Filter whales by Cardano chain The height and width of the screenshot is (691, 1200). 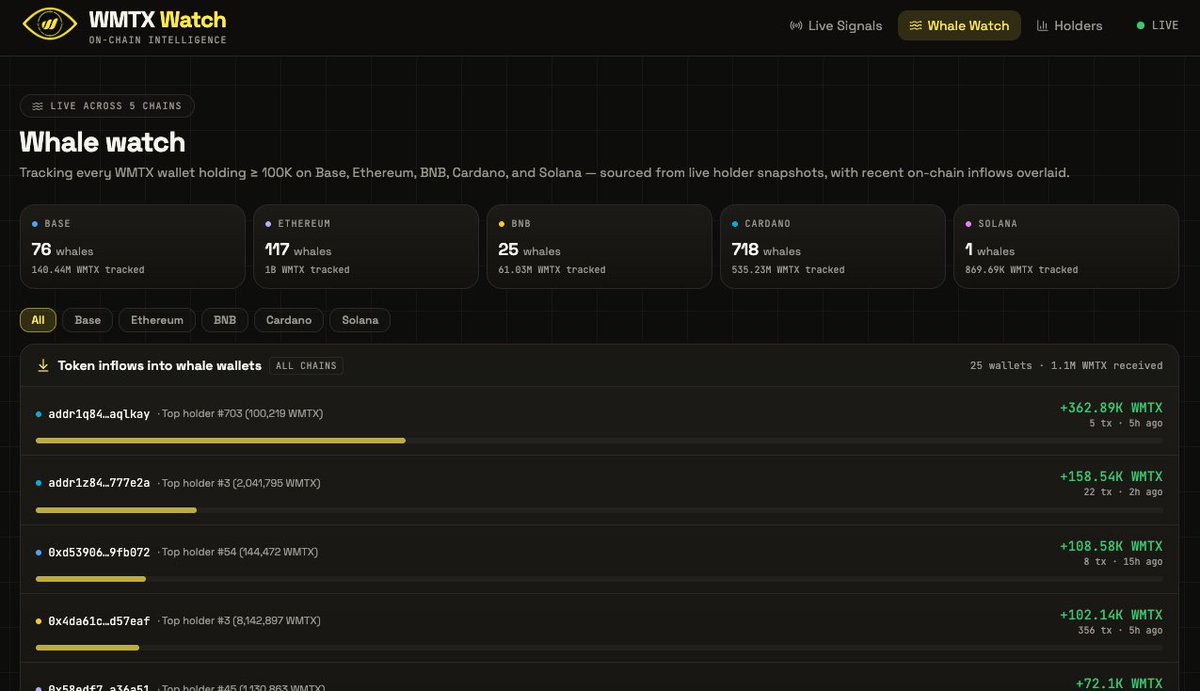[x=289, y=320]
